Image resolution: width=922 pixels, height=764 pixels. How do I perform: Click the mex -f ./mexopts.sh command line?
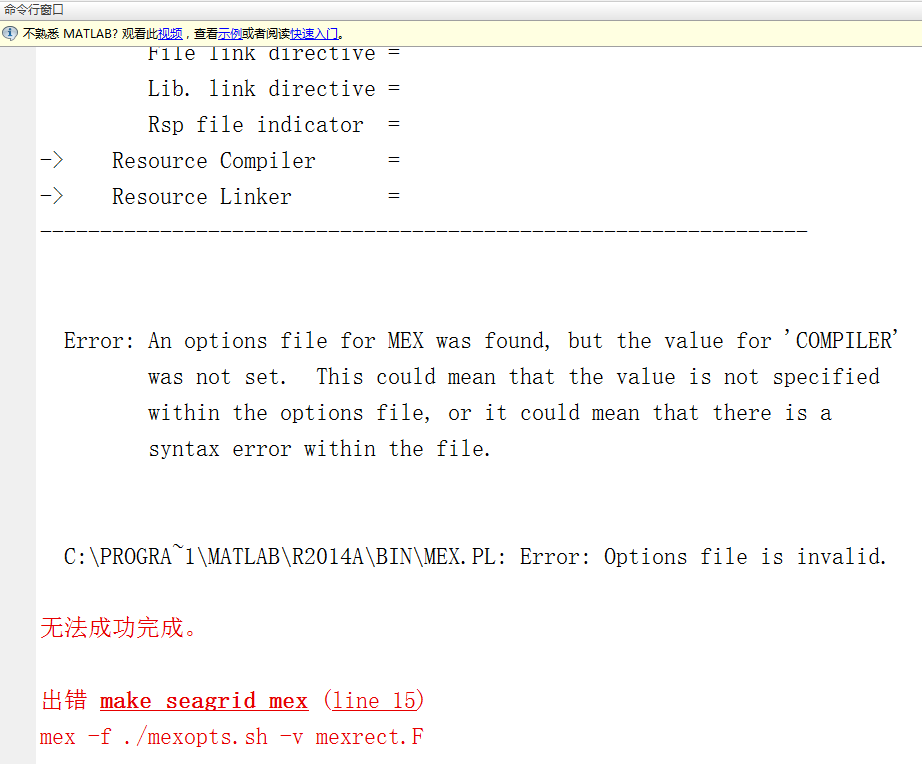(x=232, y=737)
